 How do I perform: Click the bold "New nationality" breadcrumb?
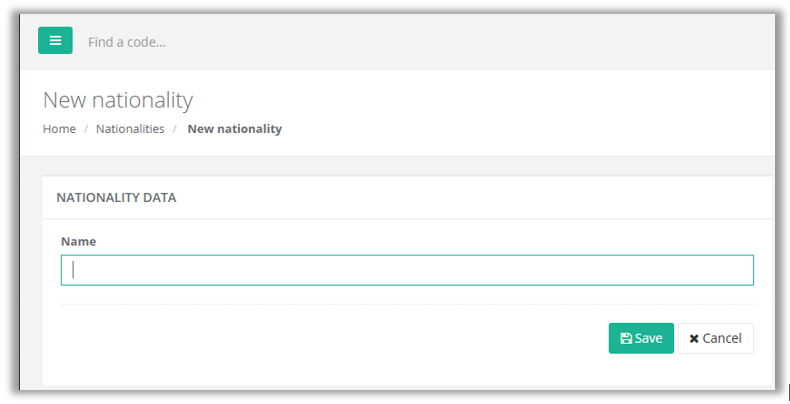pyautogui.click(x=234, y=129)
